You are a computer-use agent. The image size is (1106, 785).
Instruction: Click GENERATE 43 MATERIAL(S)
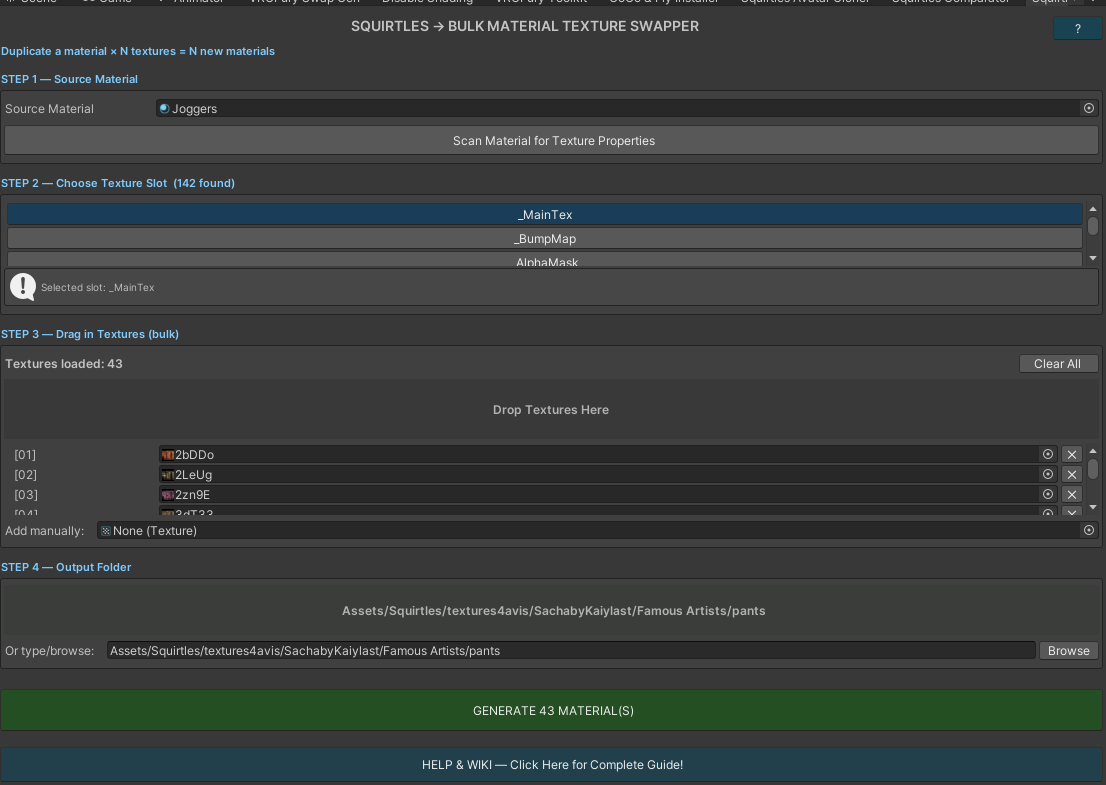(x=553, y=710)
